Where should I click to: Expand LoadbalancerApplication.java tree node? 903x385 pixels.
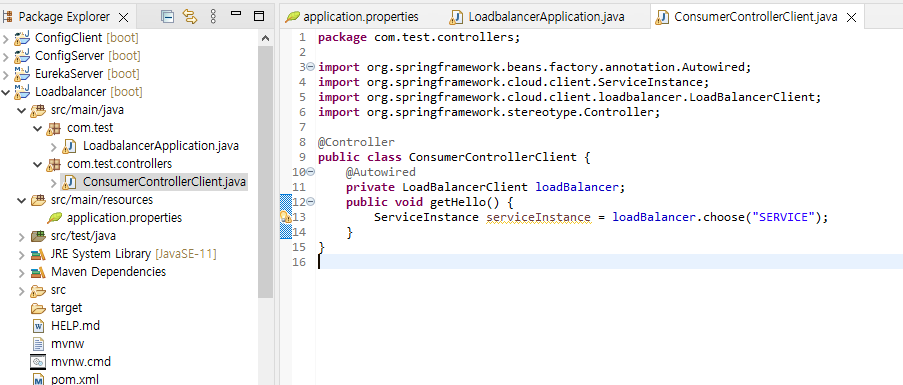tap(54, 146)
